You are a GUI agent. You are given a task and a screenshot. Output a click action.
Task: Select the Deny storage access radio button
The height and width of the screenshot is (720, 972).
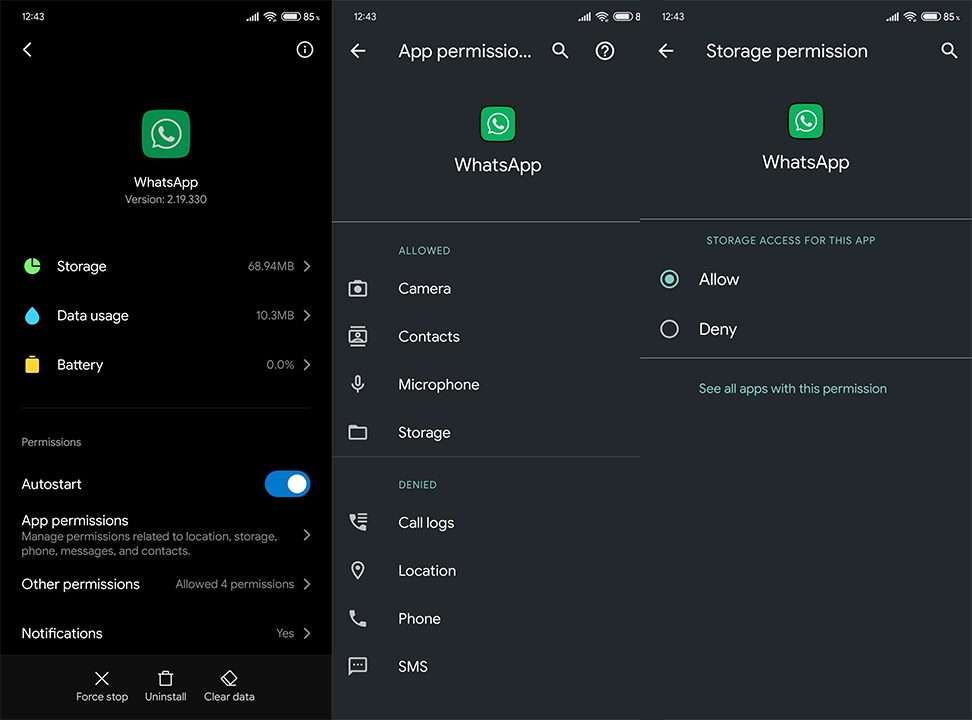coord(669,329)
